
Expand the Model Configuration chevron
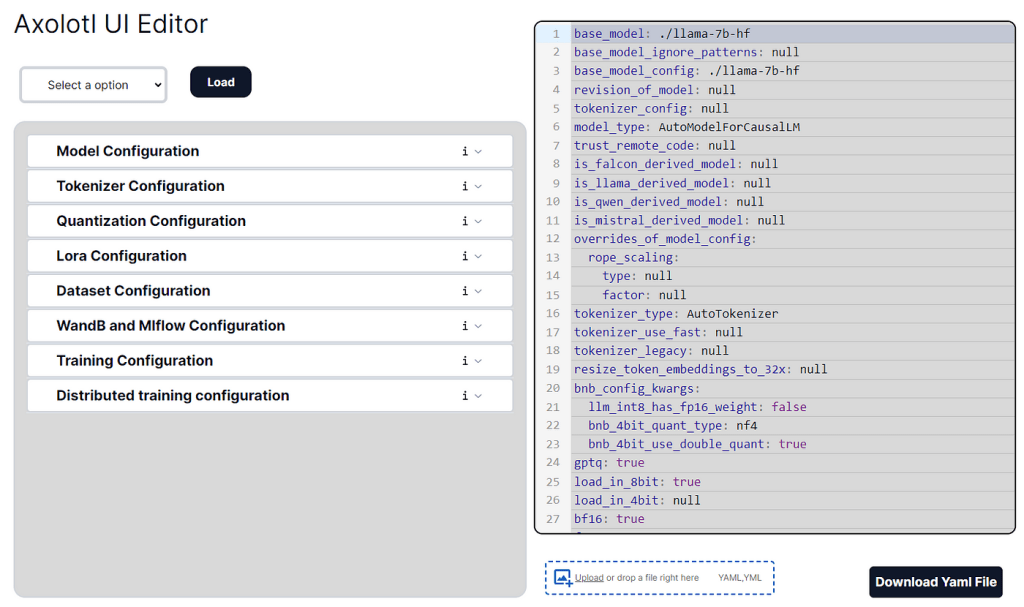[x=479, y=152]
